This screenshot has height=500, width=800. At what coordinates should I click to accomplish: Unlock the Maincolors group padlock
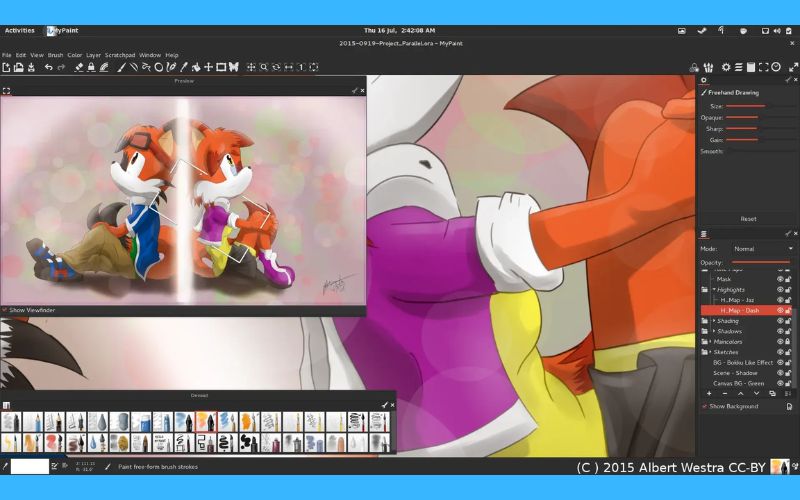788,342
